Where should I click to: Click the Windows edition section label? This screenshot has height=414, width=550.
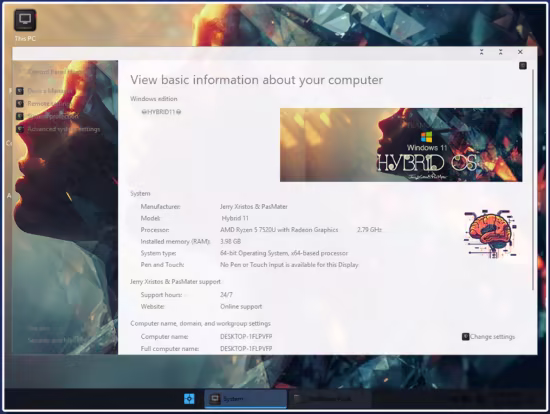pyautogui.click(x=154, y=99)
